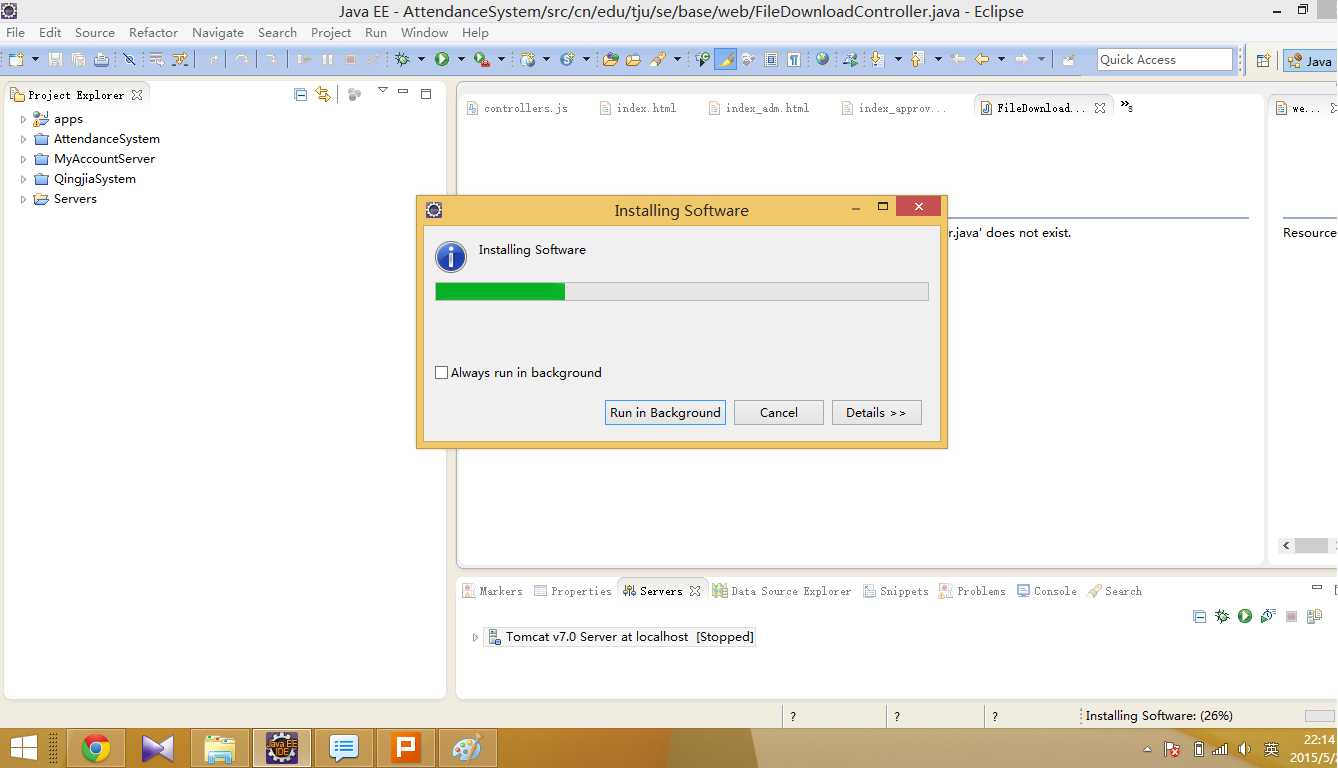Screen dimensions: 1338x768
Task: Click status bar progress indicator at bottom right
Action: click(1320, 716)
